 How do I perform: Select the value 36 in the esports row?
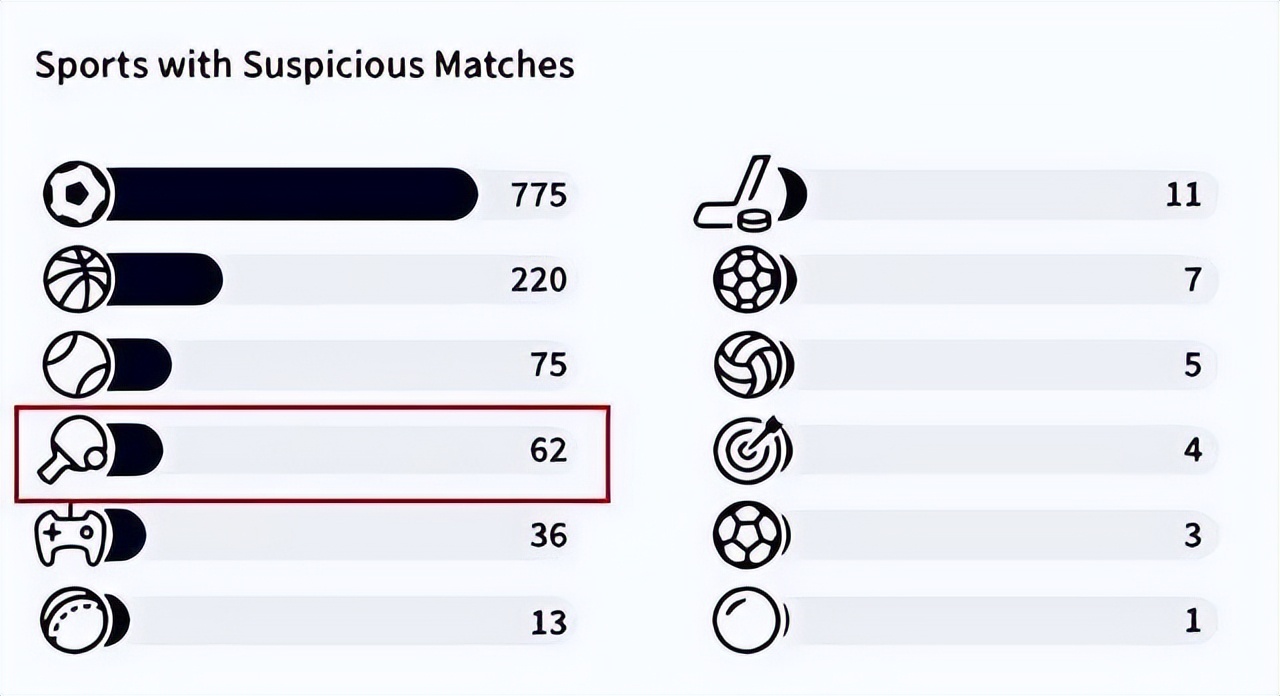coord(548,536)
